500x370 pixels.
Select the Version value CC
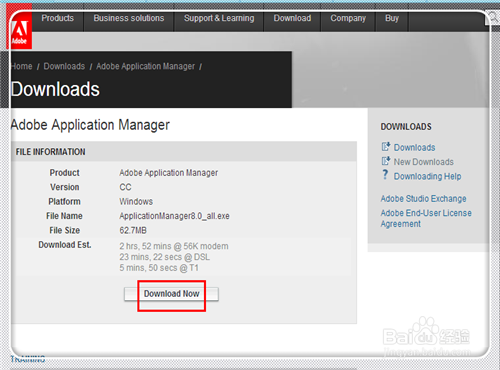[125, 187]
